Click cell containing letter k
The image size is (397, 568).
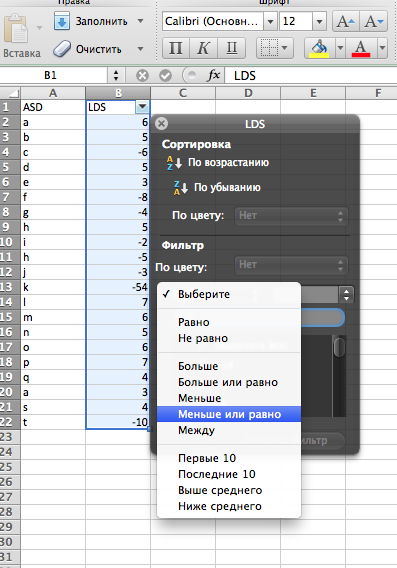point(53,287)
